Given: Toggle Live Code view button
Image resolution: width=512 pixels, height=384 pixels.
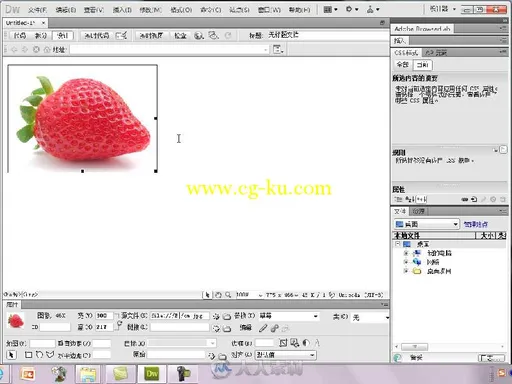Looking at the screenshot, I should point(97,35).
